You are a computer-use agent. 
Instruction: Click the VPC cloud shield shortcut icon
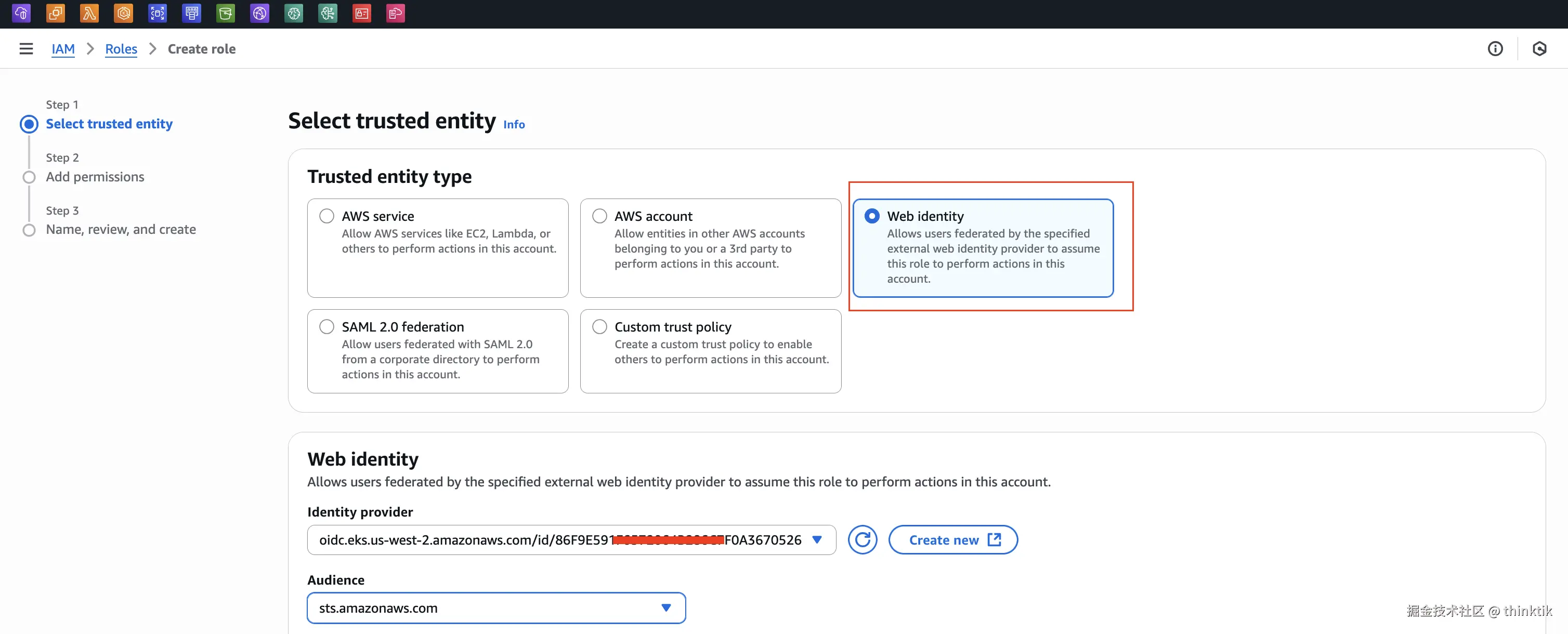(x=21, y=13)
